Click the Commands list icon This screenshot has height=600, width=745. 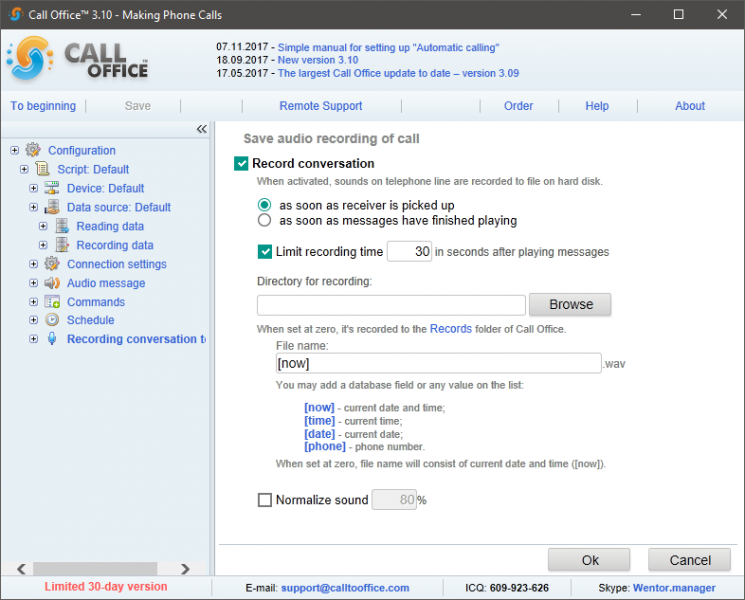coord(52,302)
